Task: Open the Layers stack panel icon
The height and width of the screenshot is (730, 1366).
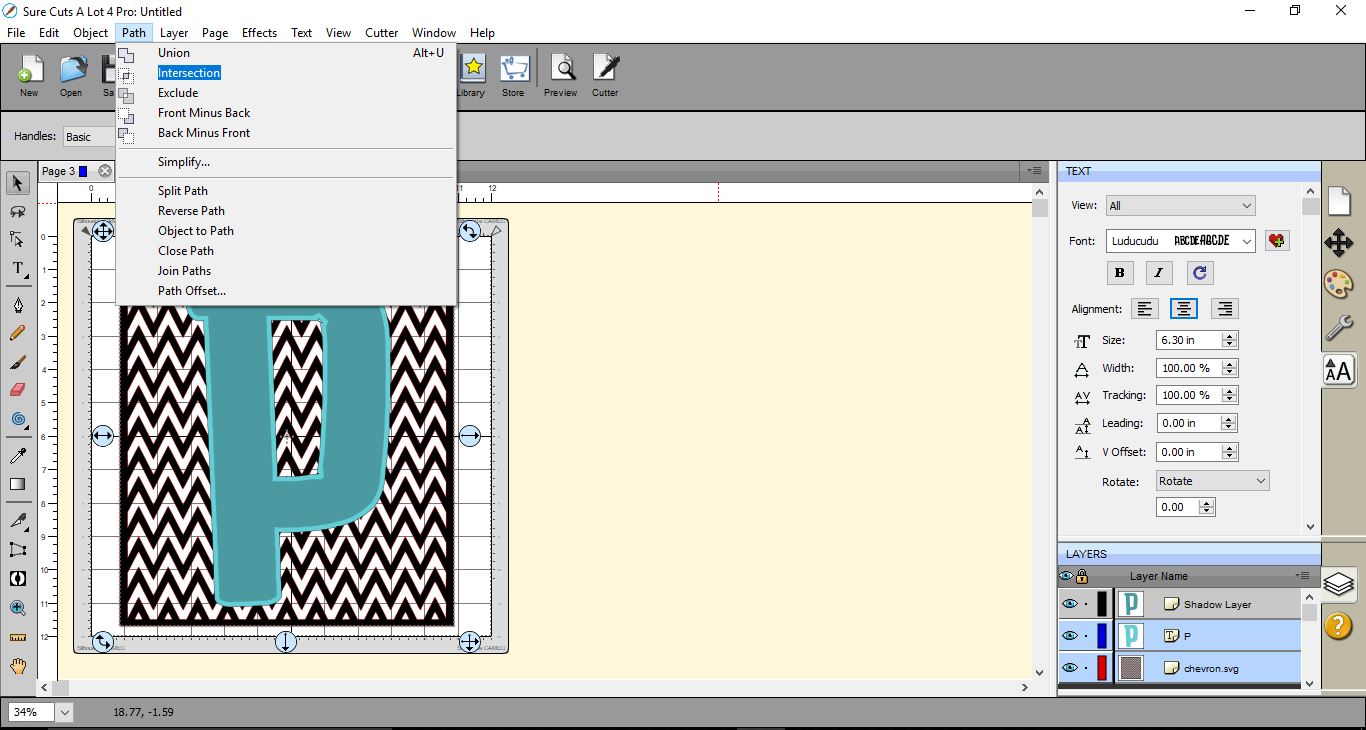Action: 1339,584
